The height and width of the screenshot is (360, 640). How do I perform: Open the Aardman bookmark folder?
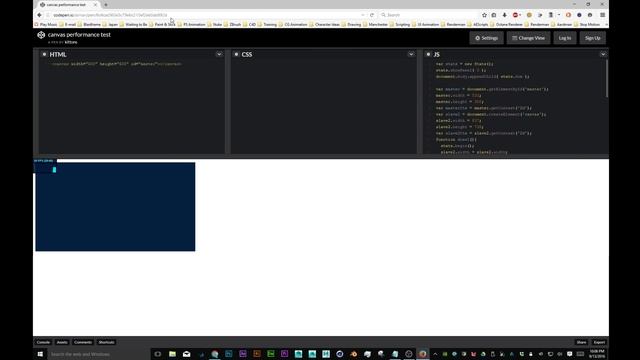pyautogui.click(x=562, y=24)
